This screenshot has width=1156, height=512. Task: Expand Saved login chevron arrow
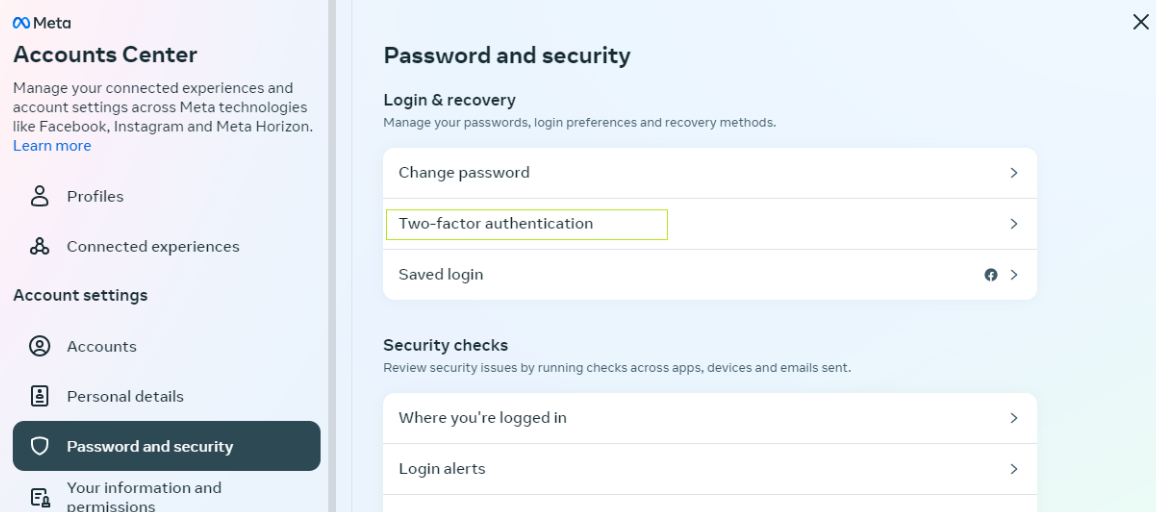[x=1014, y=275]
